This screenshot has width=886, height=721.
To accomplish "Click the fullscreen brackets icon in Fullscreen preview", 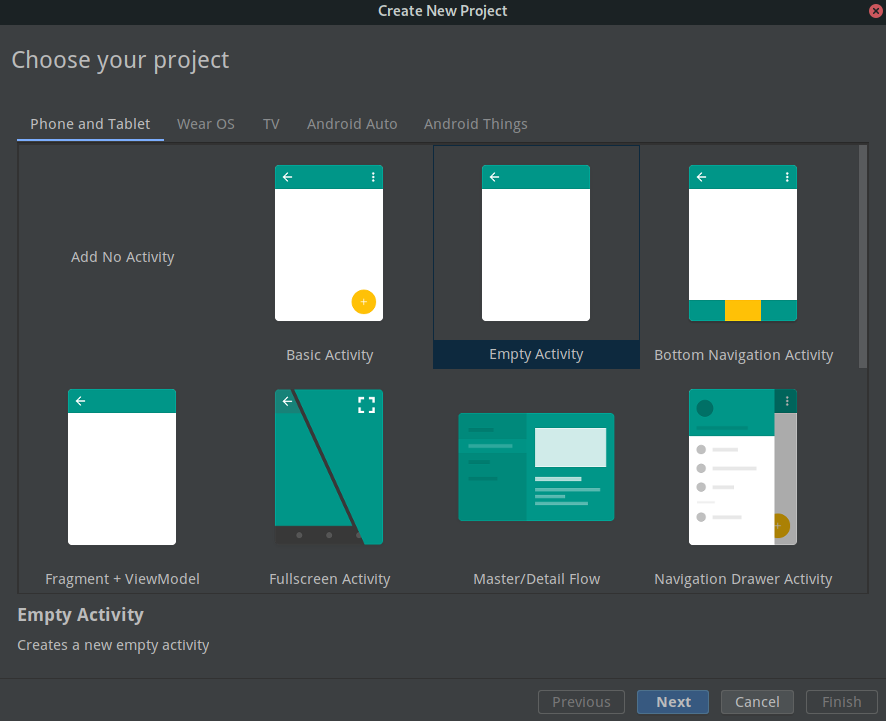I will (366, 405).
